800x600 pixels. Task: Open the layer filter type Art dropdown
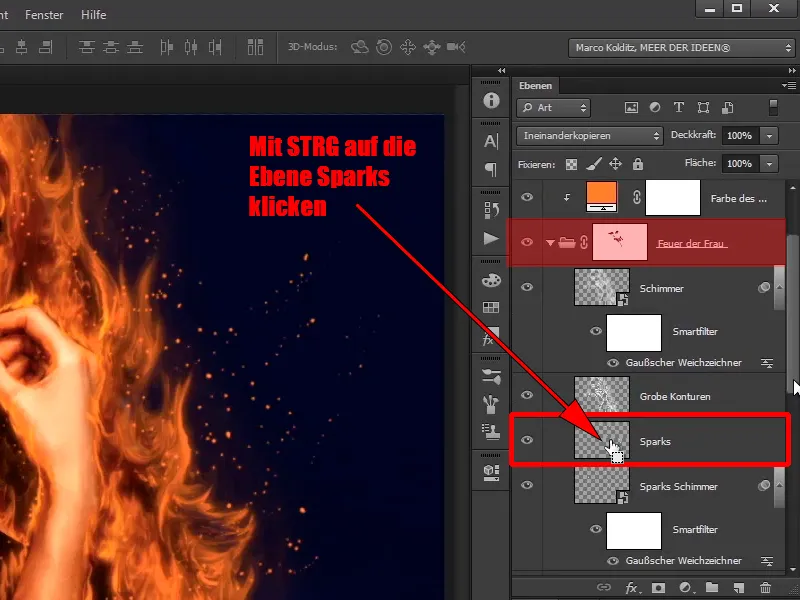tap(554, 108)
